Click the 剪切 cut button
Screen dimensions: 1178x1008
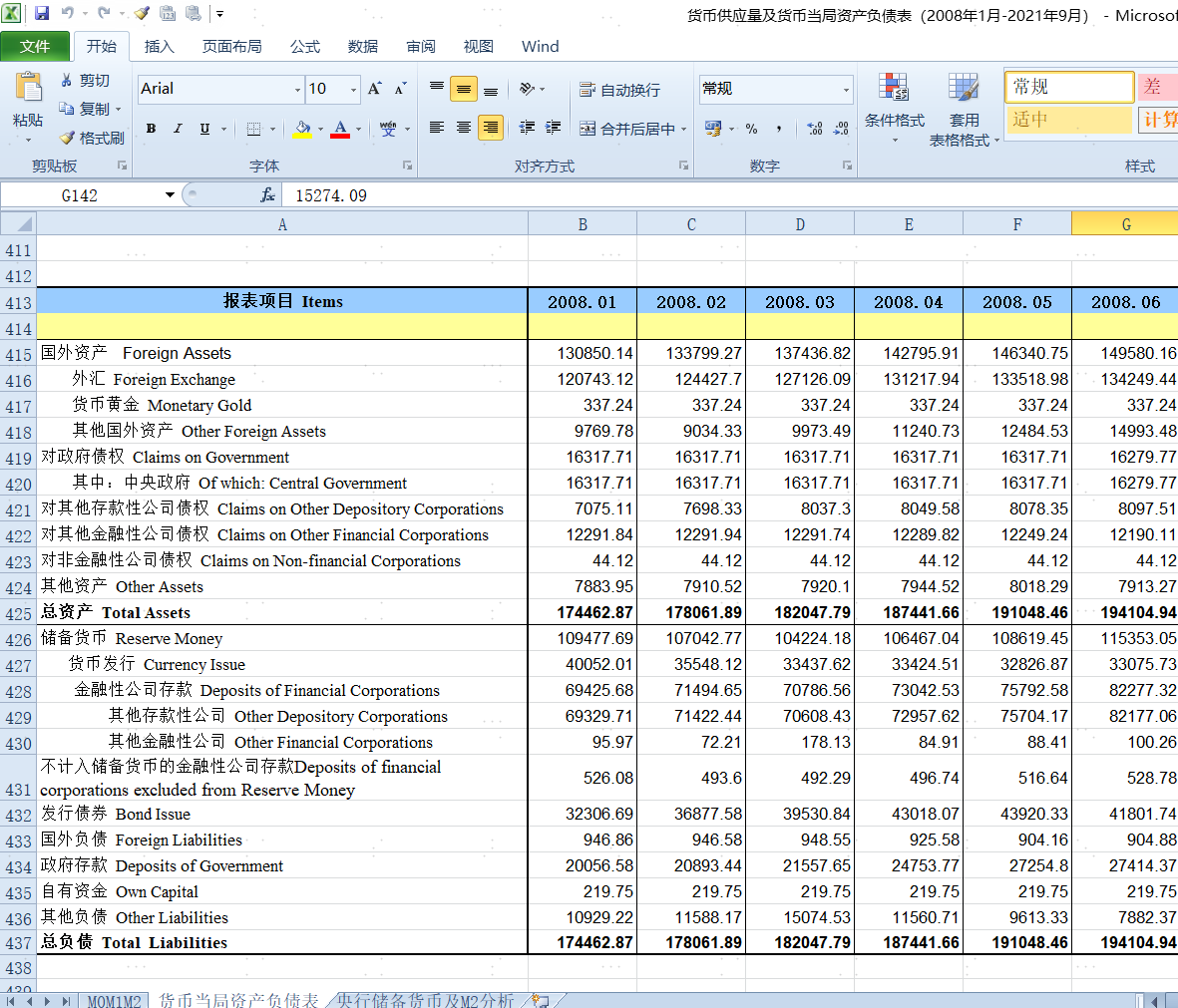pos(85,80)
